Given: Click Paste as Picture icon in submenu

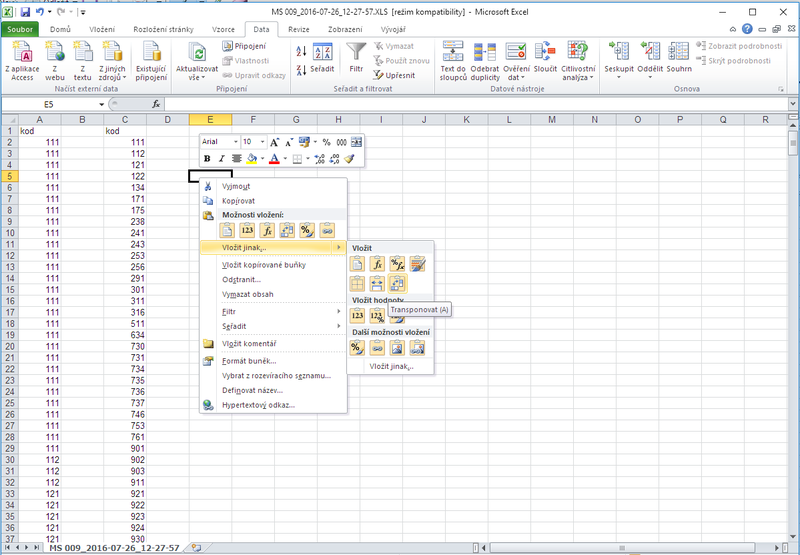Looking at the screenshot, I should pyautogui.click(x=397, y=348).
